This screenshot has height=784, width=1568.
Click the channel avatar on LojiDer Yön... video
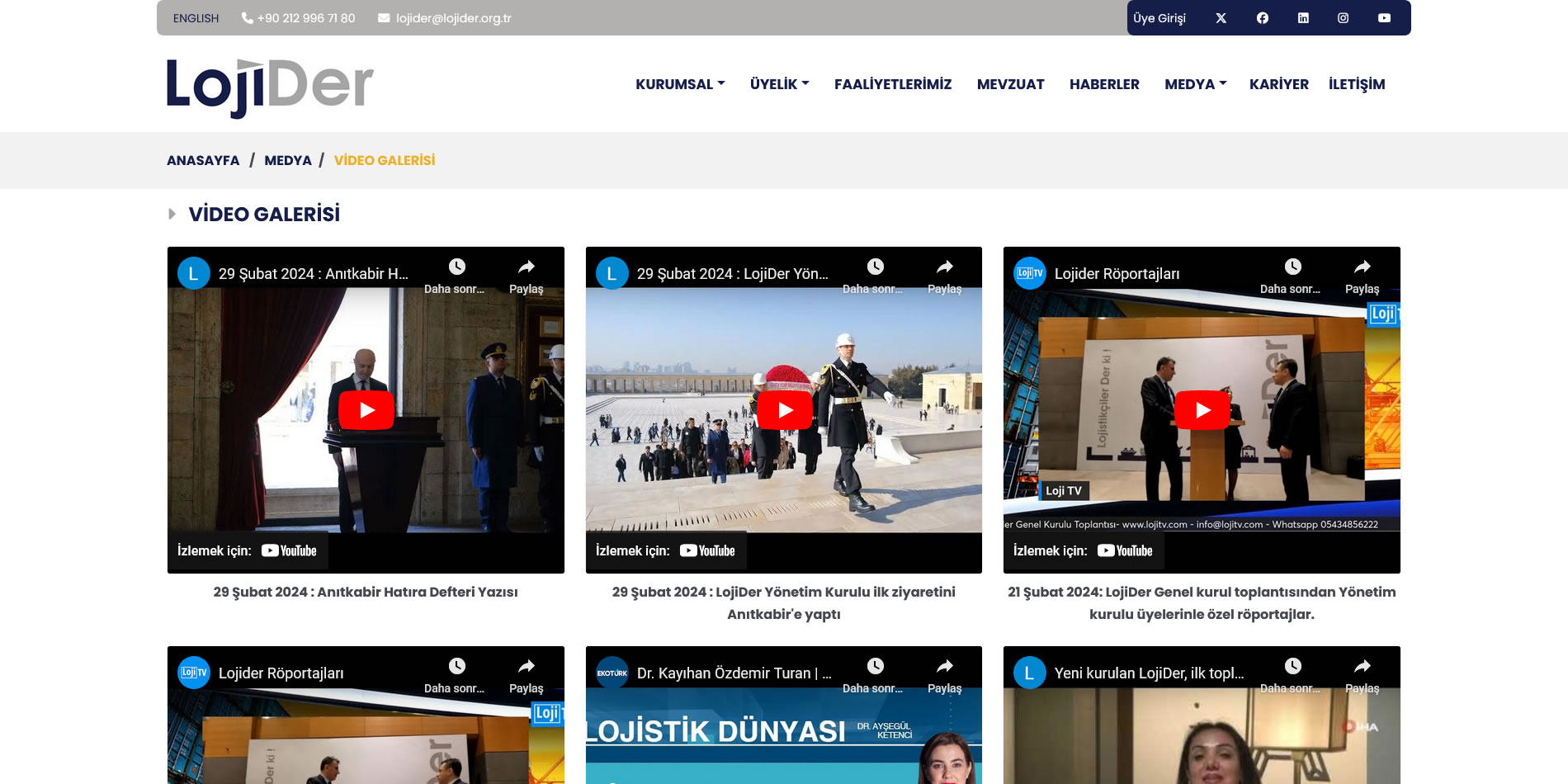click(612, 273)
